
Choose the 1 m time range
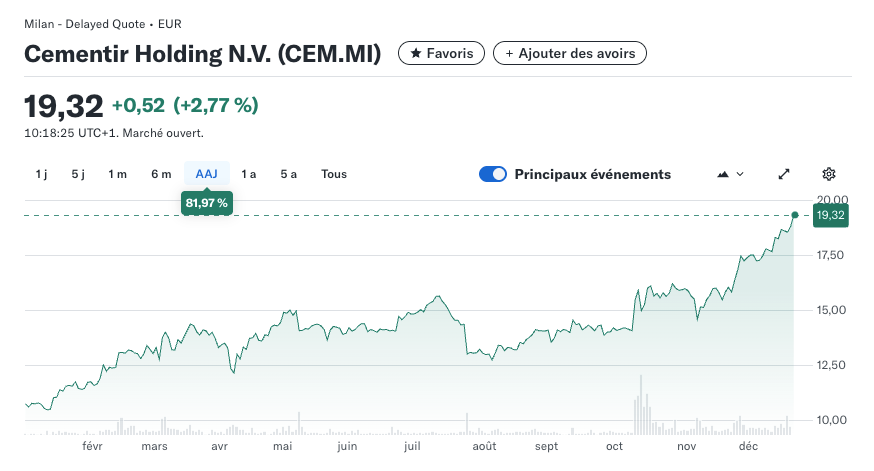[x=117, y=174]
